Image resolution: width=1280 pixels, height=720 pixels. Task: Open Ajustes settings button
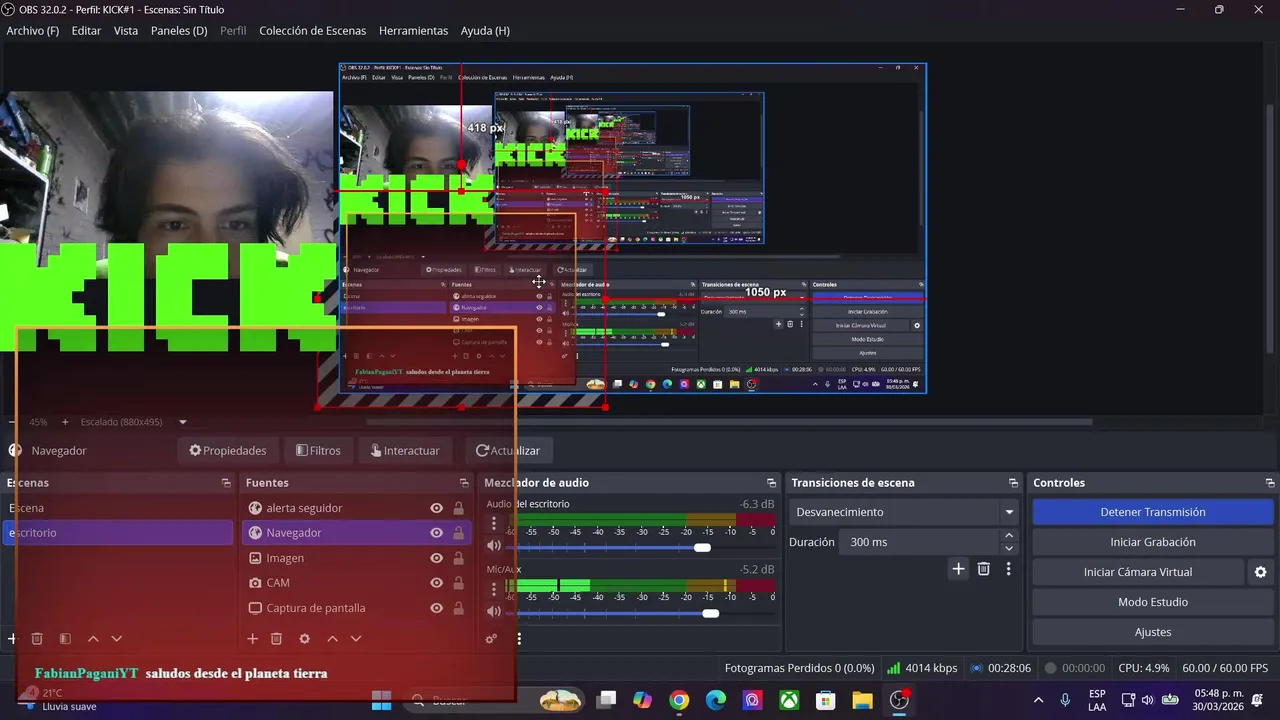(x=1153, y=632)
